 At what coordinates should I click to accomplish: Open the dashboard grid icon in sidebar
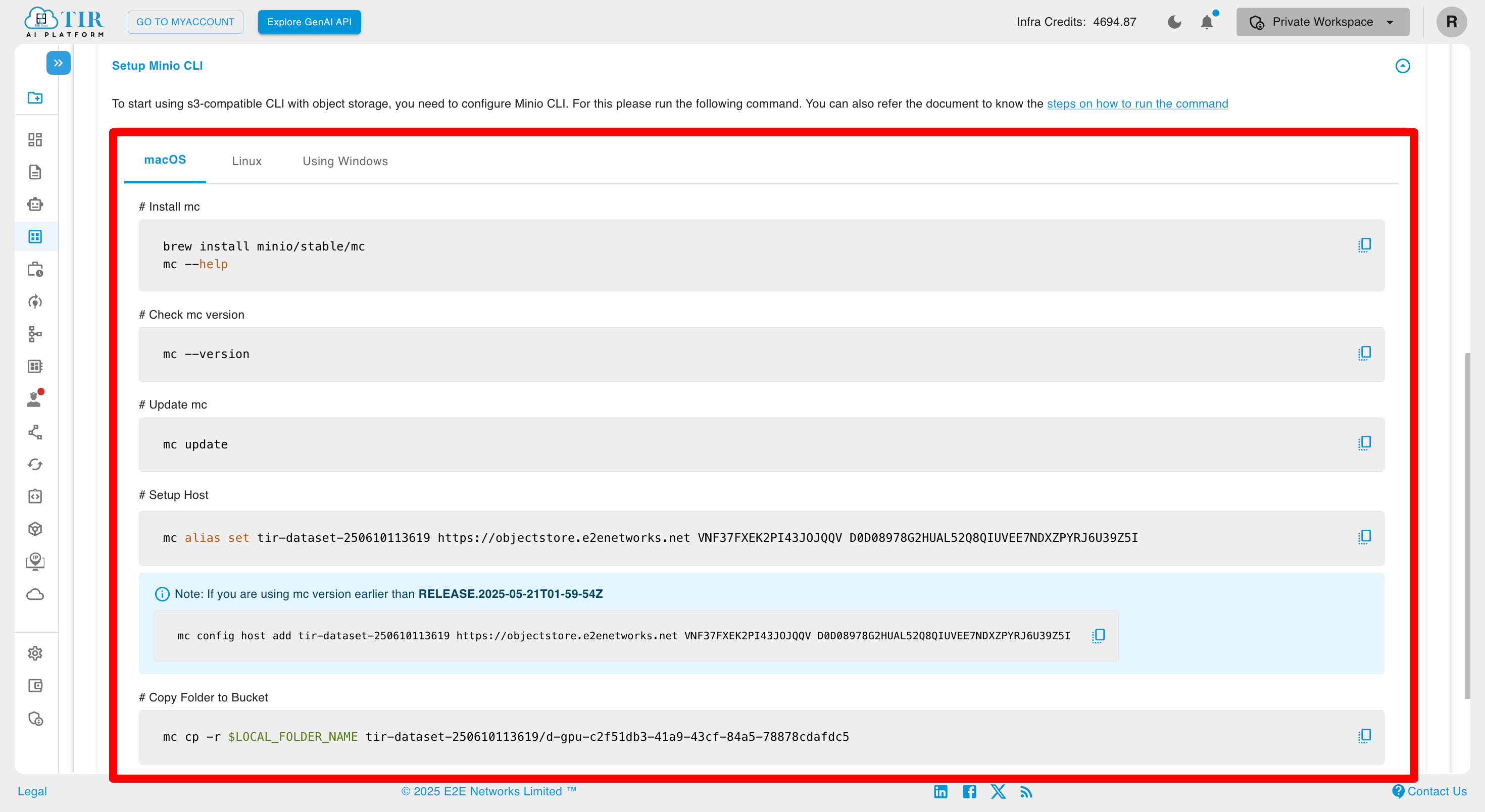pos(35,139)
